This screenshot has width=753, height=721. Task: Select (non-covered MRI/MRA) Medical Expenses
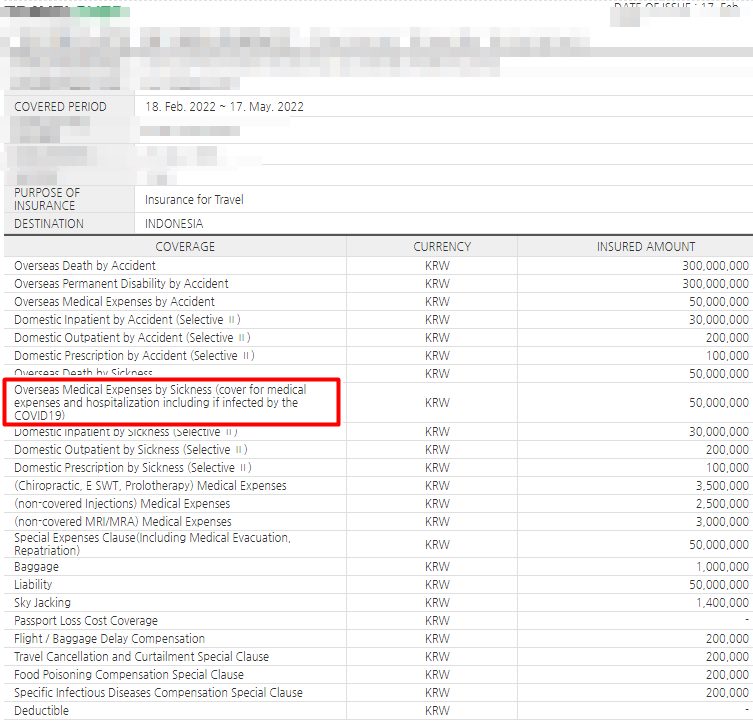(123, 522)
